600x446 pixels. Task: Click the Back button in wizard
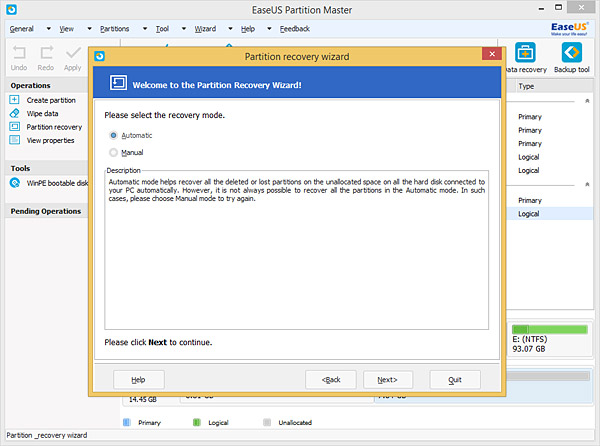click(331, 379)
